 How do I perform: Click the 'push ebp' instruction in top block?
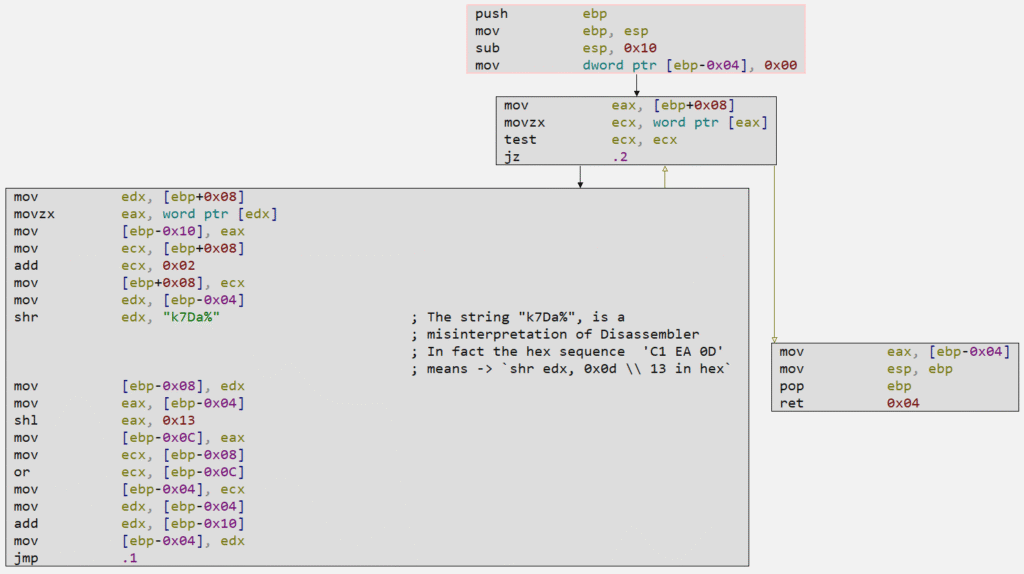[x=540, y=14]
